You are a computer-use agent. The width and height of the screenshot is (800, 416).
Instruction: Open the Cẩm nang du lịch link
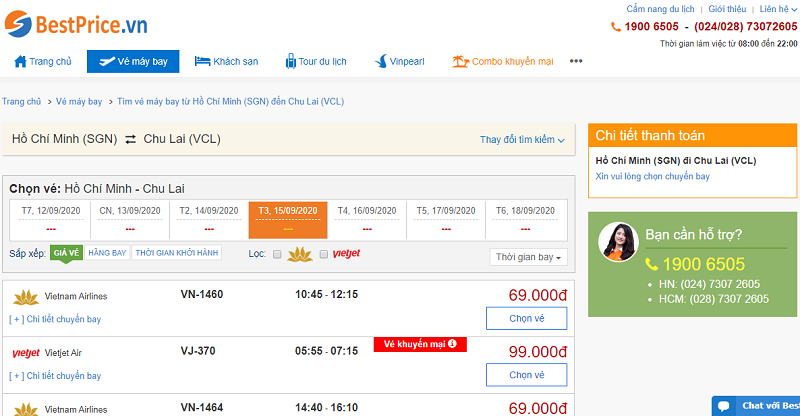coord(660,9)
